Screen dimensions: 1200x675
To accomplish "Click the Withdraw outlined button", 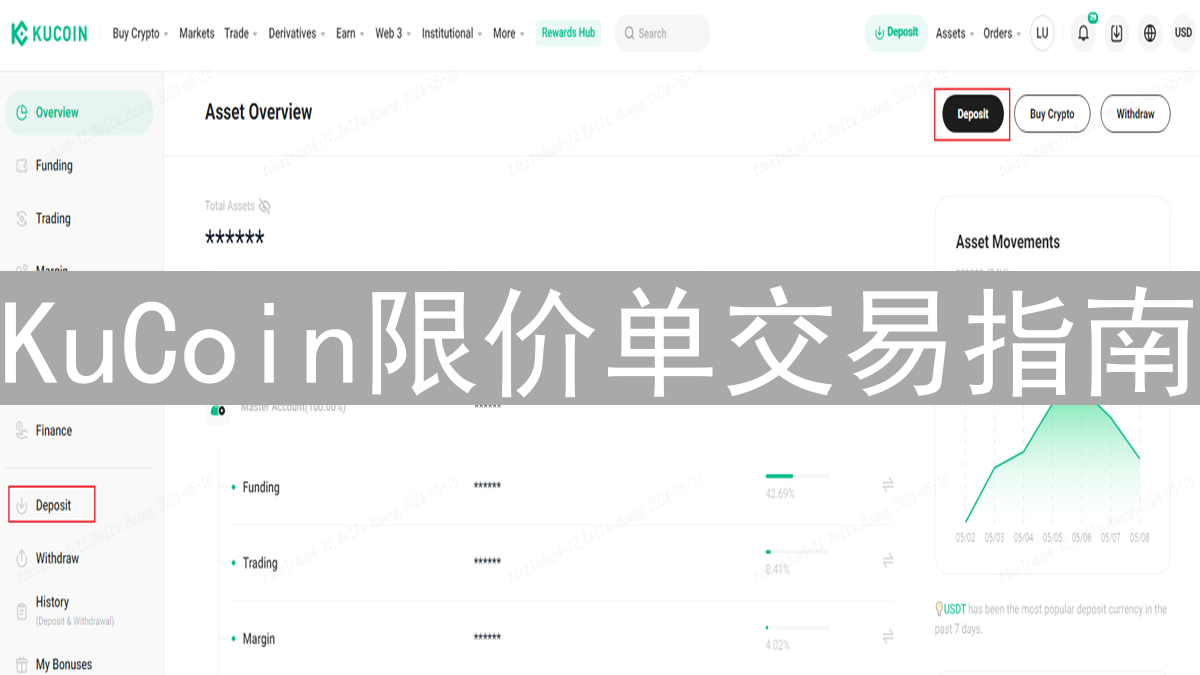I will coord(1135,114).
